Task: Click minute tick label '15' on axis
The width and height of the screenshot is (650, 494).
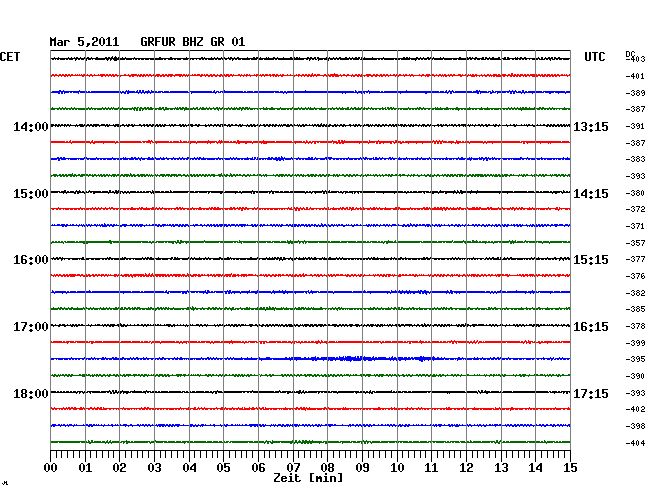Action: (570, 467)
